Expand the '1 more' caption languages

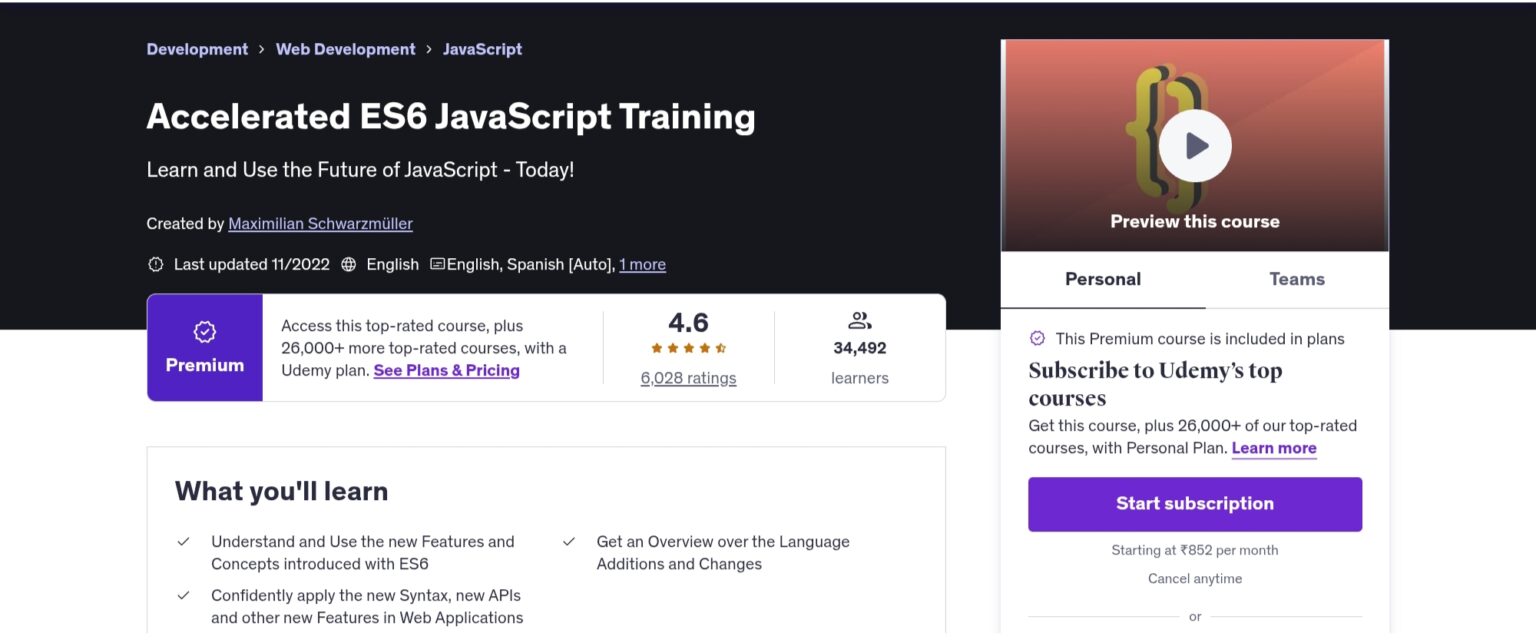[x=642, y=265]
